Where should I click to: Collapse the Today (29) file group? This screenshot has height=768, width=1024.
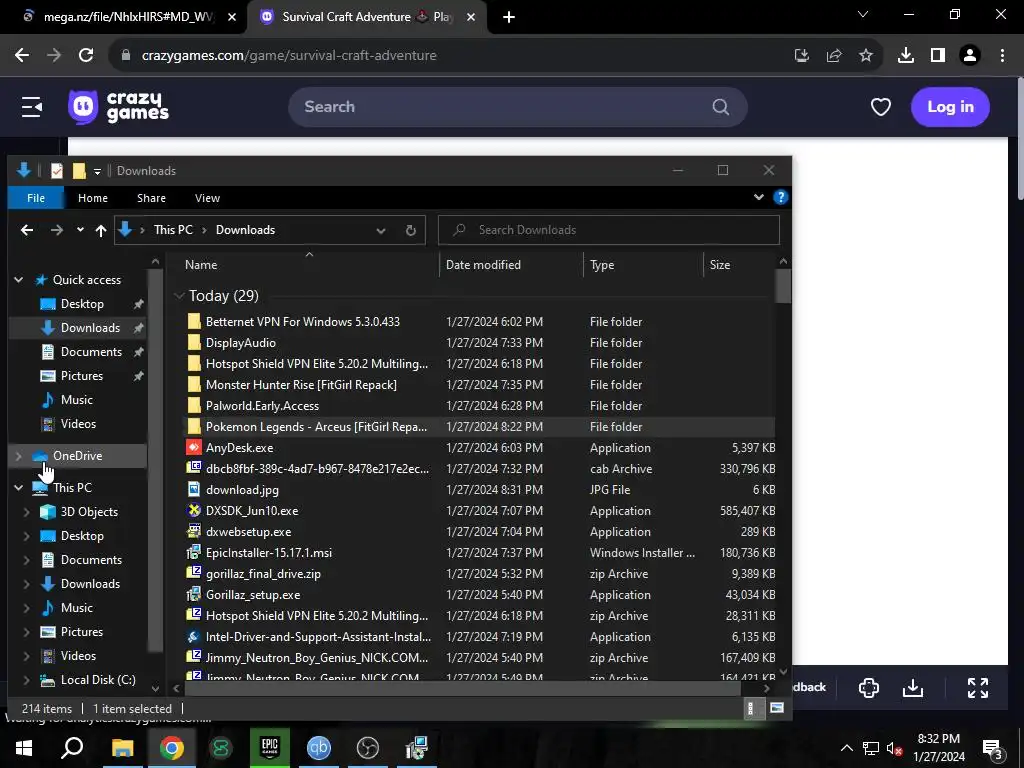tap(180, 296)
